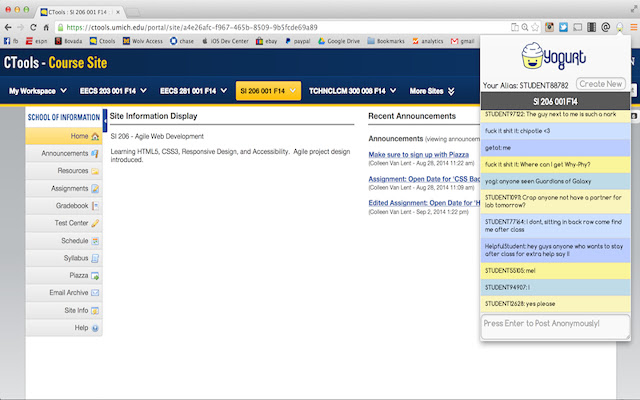Image resolution: width=640 pixels, height=400 pixels.
Task: Open the Chrome hamburger menu
Action: pos(633,27)
